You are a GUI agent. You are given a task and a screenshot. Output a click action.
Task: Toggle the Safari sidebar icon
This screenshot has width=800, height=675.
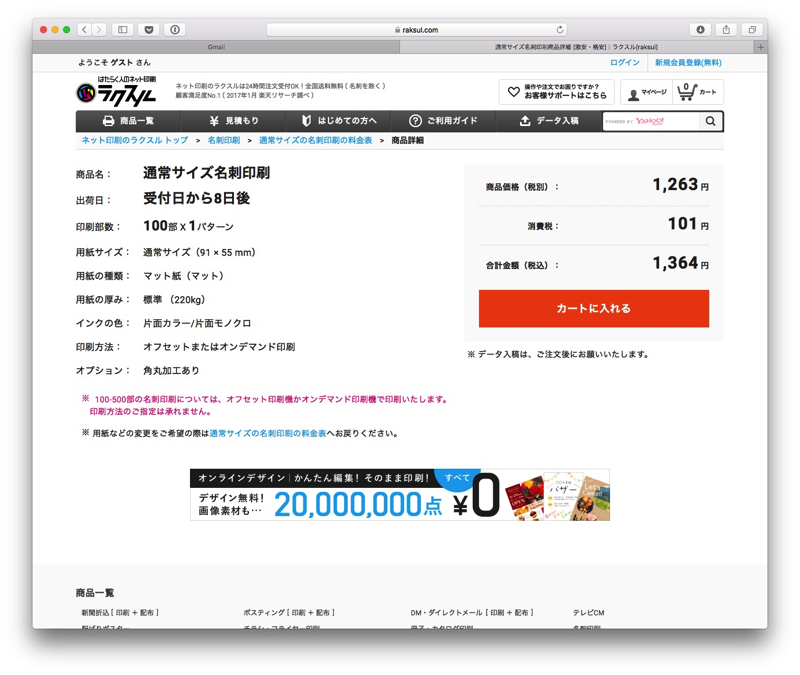[x=122, y=30]
